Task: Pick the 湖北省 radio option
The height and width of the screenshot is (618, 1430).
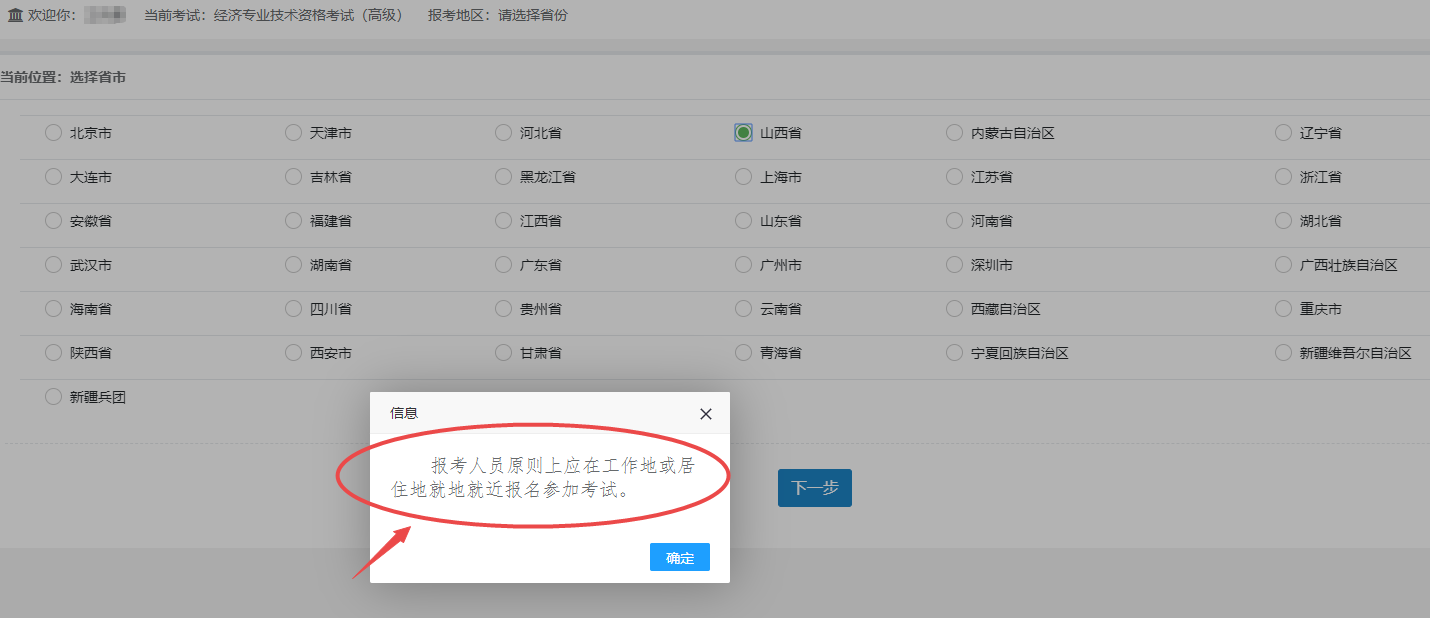Action: point(1283,221)
